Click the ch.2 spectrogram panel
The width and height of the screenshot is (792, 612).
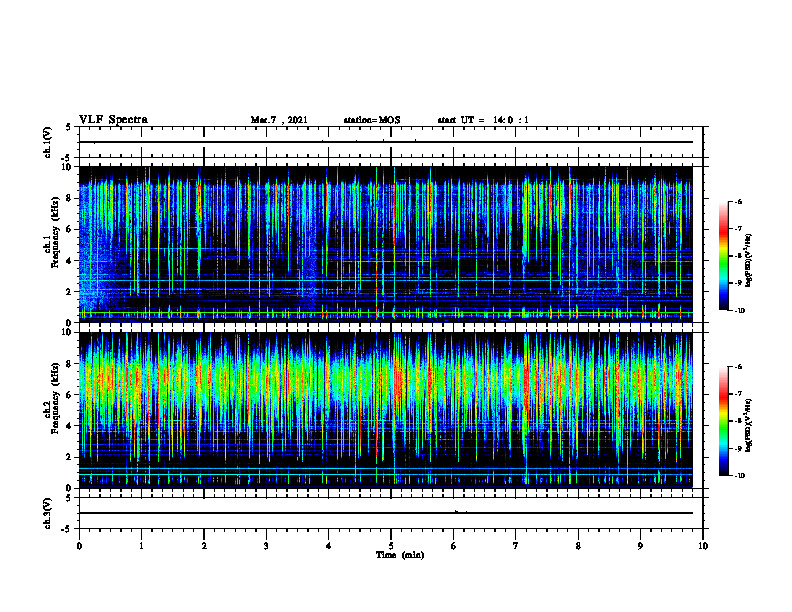386,410
